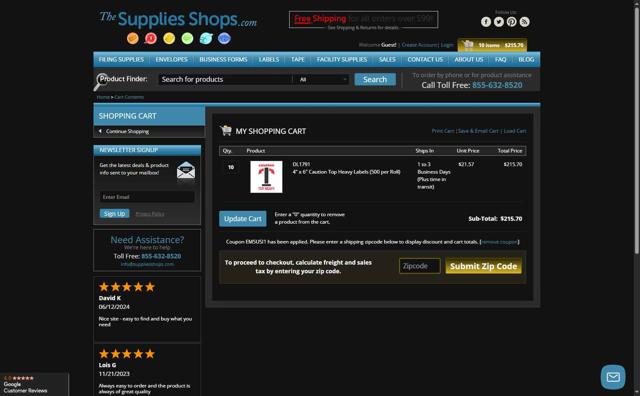Open Envelopes menu
The image size is (640, 396).
pyautogui.click(x=171, y=60)
